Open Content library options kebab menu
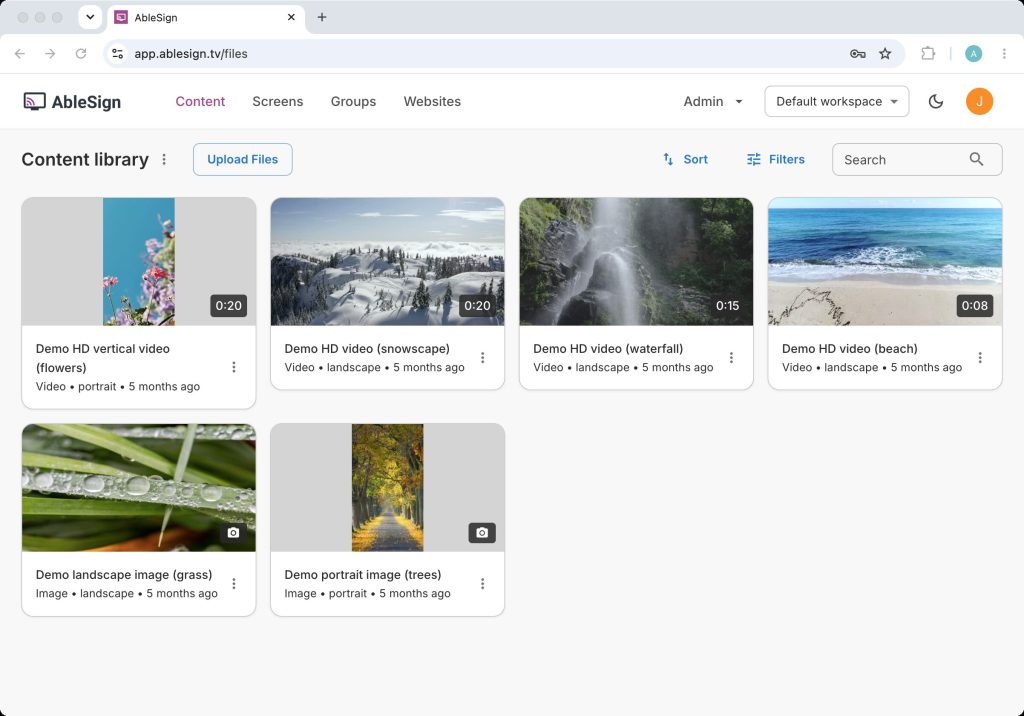 pos(164,159)
